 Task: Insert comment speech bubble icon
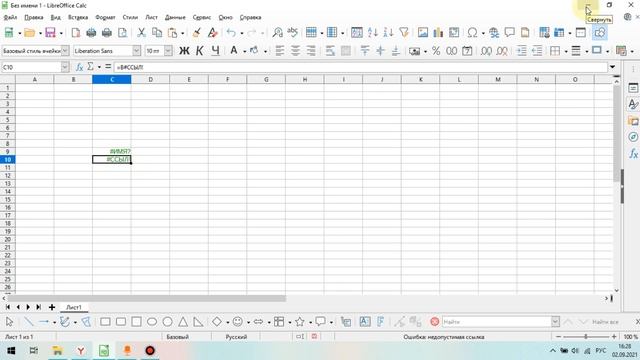509,33
